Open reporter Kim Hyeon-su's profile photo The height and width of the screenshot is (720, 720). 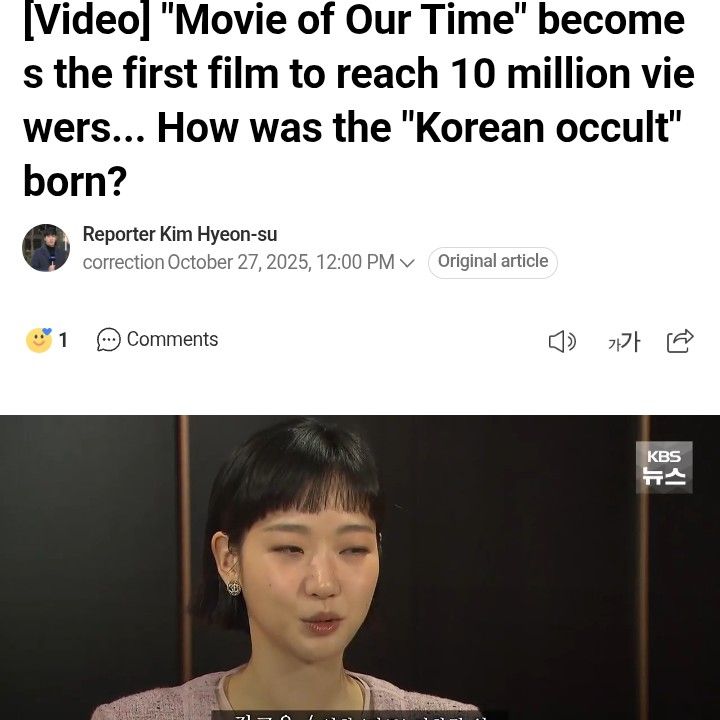click(46, 248)
